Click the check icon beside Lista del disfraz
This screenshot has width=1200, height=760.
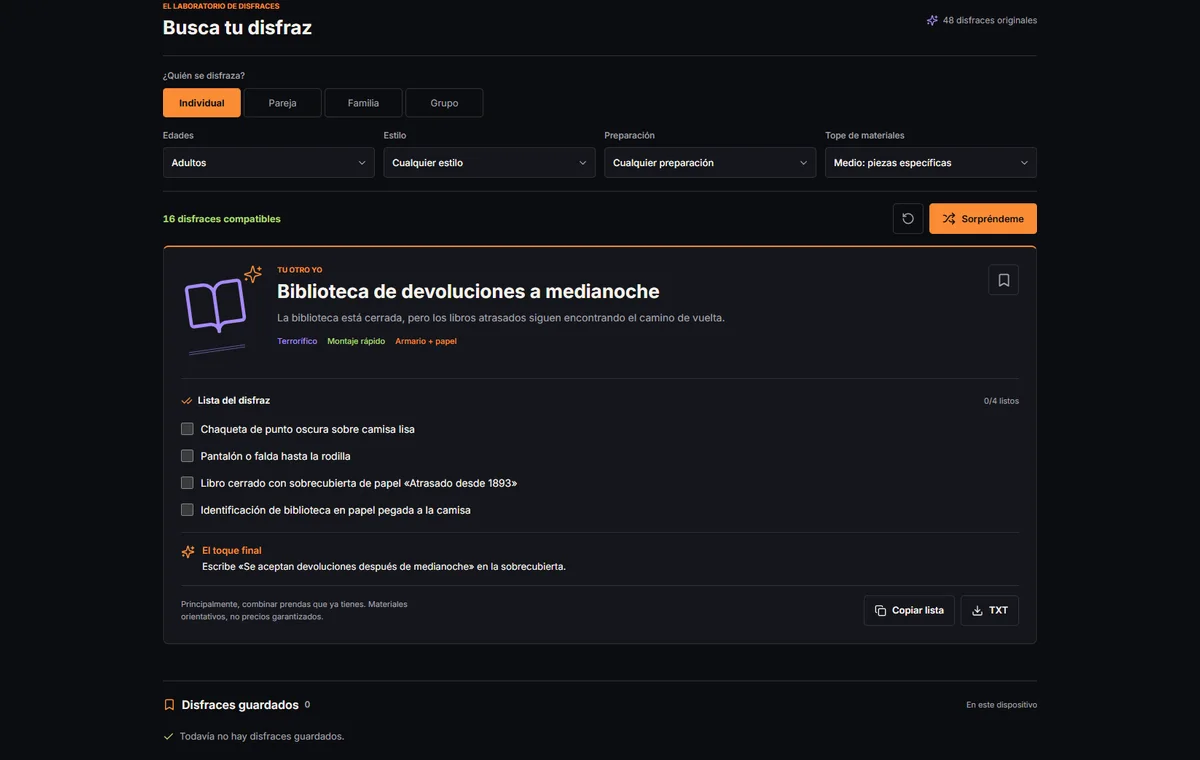pos(187,401)
